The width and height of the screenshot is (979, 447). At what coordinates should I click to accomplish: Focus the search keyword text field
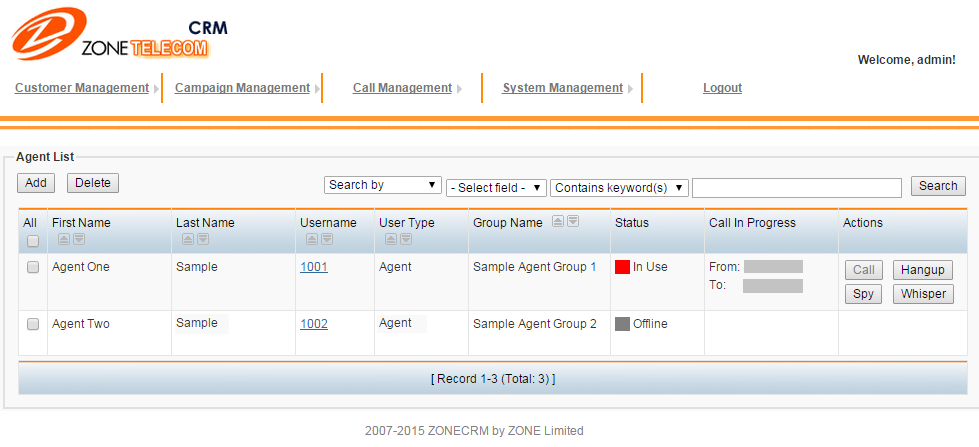coord(796,187)
